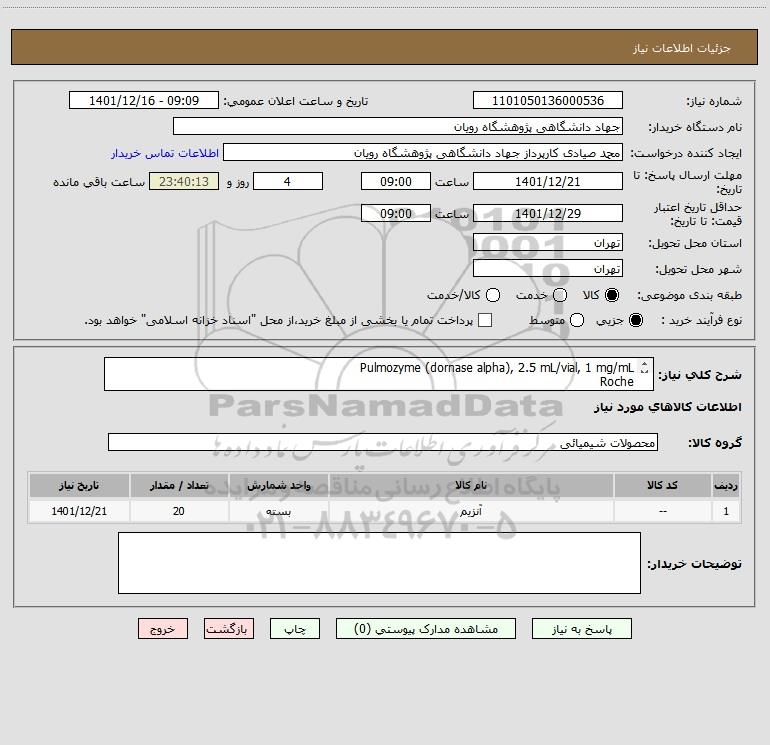Image resolution: width=770 pixels, height=745 pixels.
Task: Click the واحد شمارش column header
Action: point(278,485)
